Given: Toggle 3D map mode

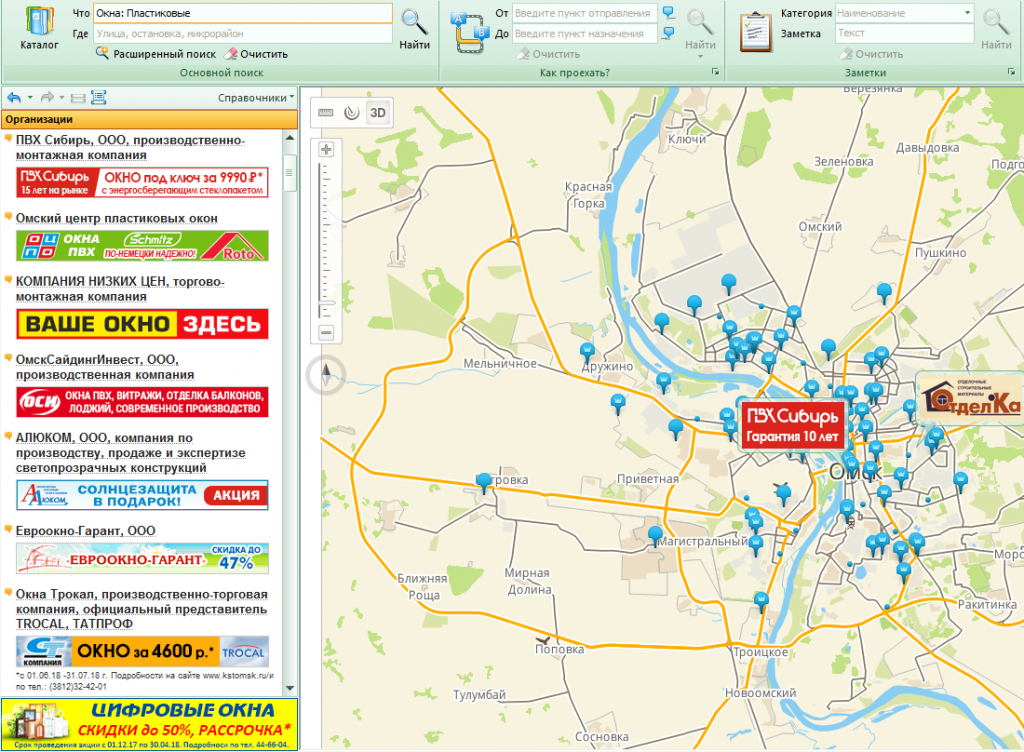Looking at the screenshot, I should click(377, 113).
